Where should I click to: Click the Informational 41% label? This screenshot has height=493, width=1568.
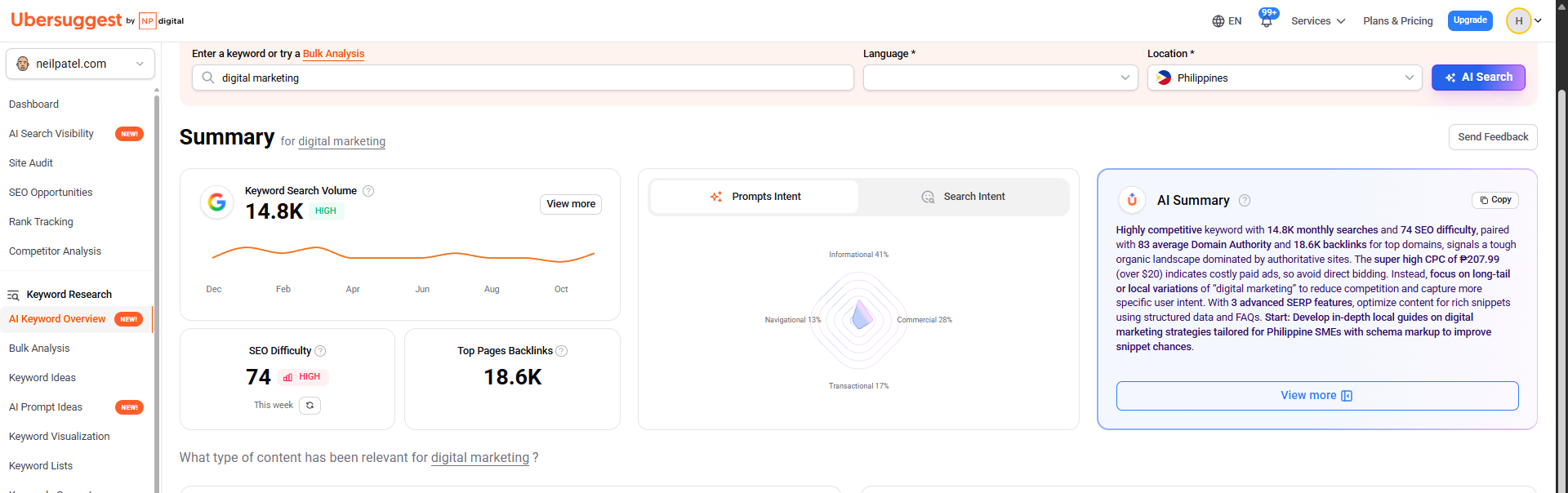[x=858, y=255]
